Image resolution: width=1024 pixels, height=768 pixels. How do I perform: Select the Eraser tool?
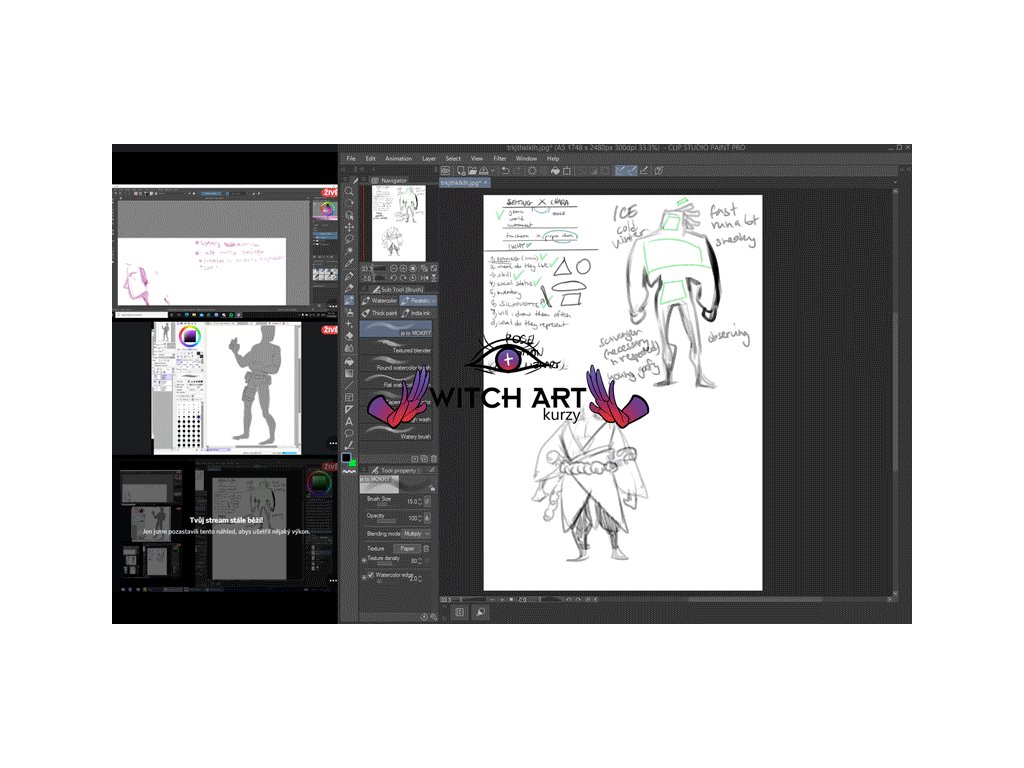click(x=349, y=336)
